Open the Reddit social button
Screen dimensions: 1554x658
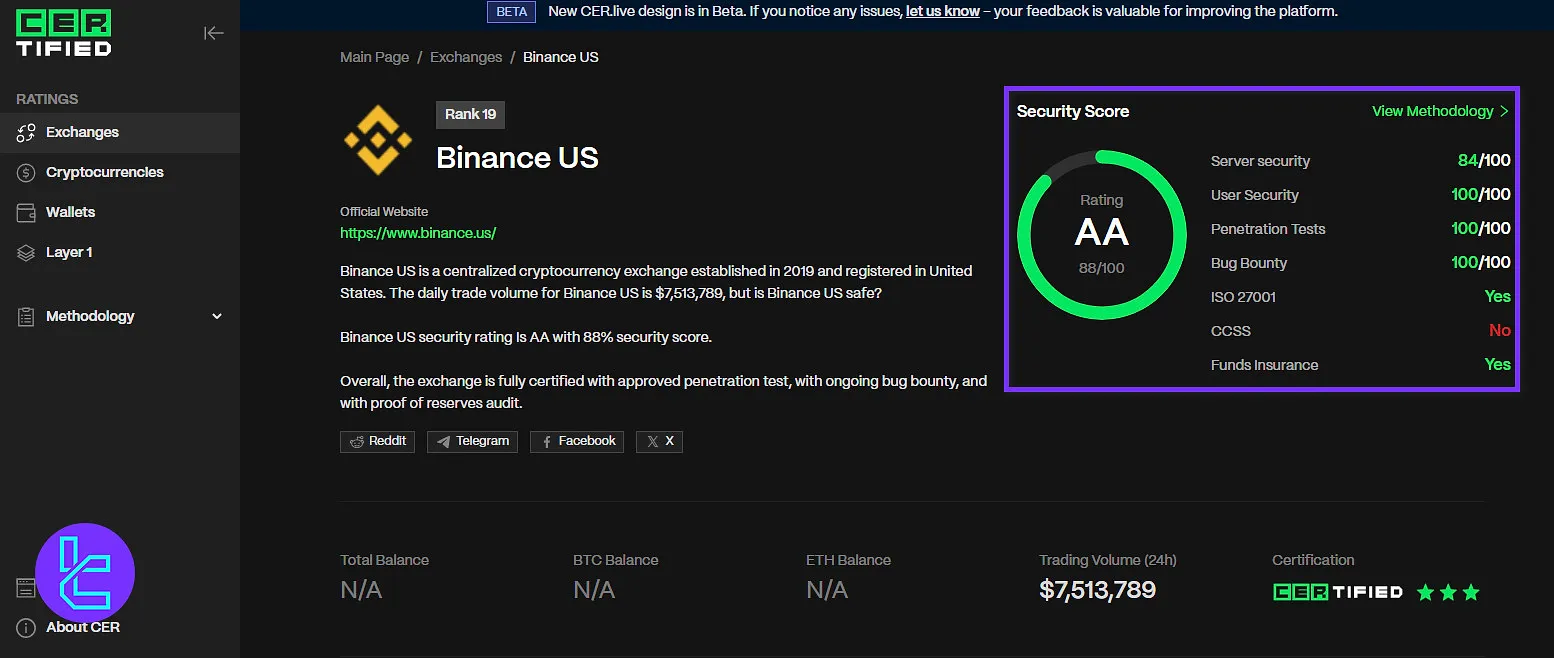tap(378, 441)
